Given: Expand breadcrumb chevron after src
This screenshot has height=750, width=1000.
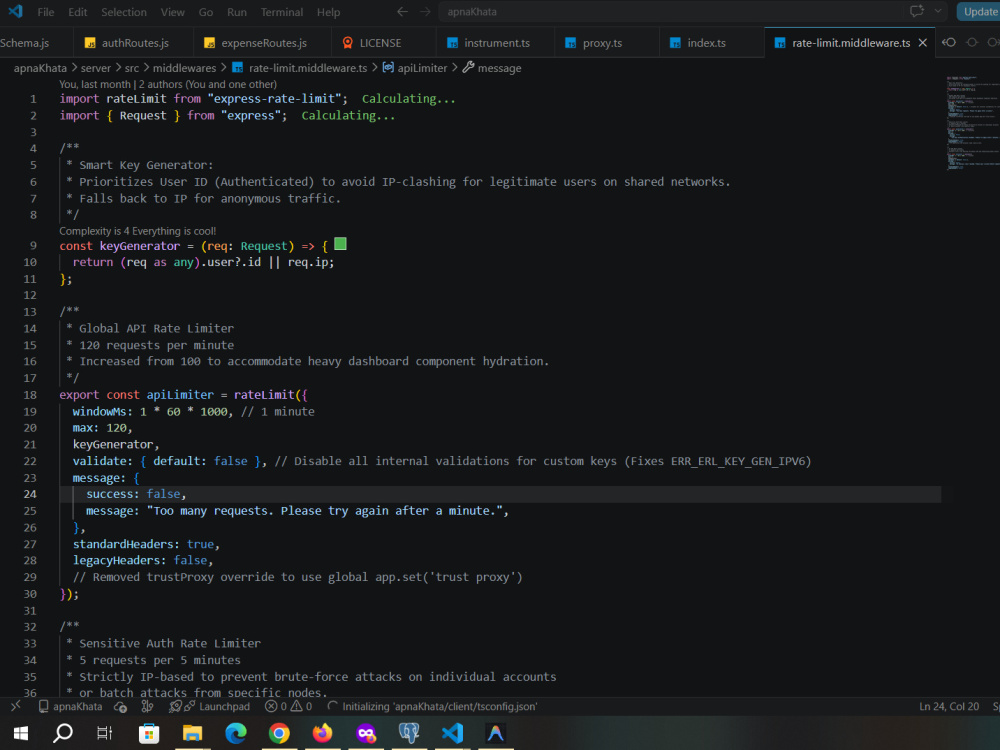Looking at the screenshot, I should [x=146, y=67].
